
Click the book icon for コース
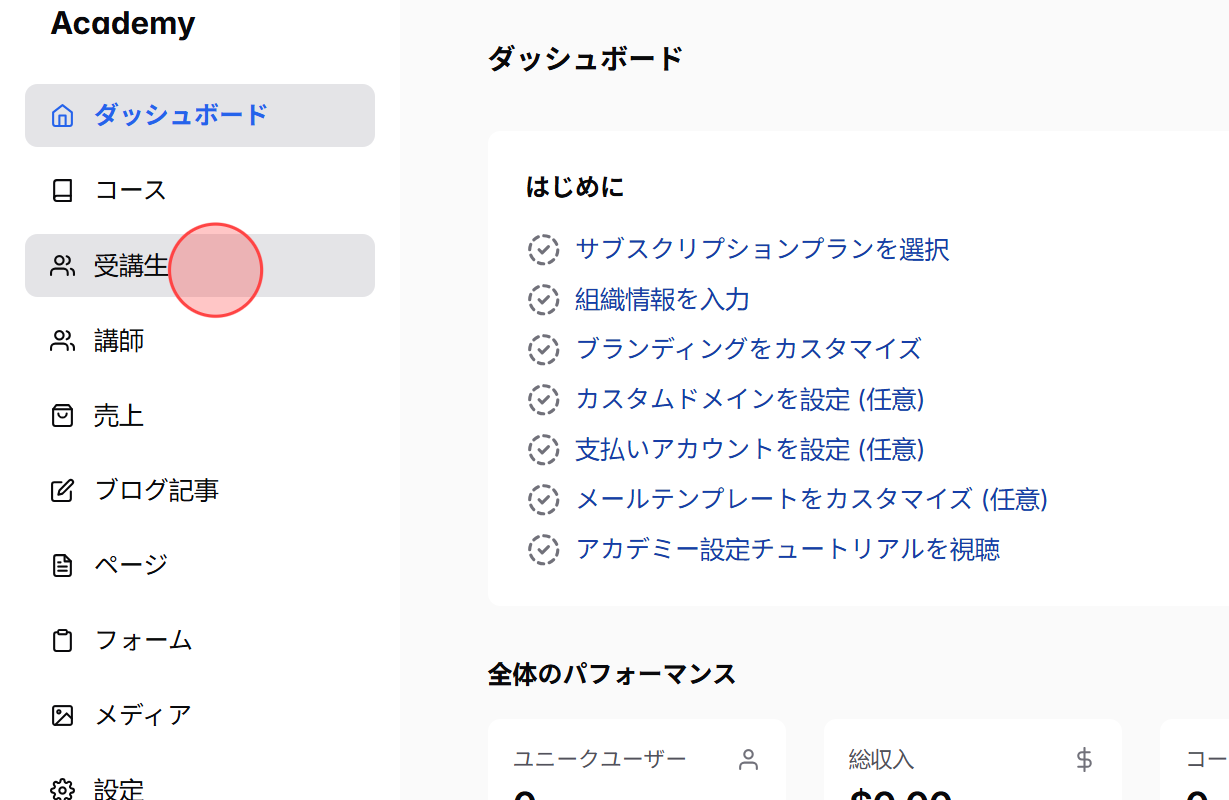62,190
